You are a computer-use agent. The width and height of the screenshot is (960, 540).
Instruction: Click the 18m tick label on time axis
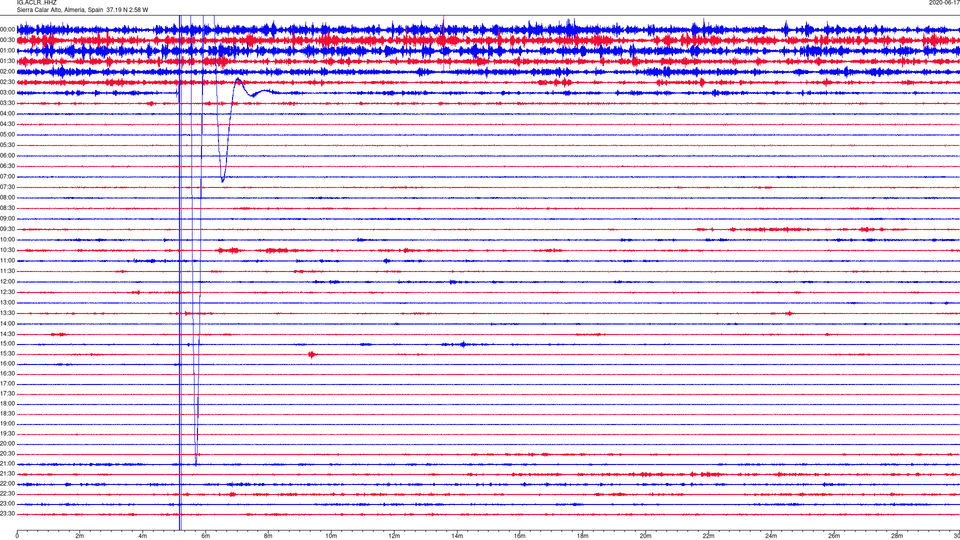582,536
